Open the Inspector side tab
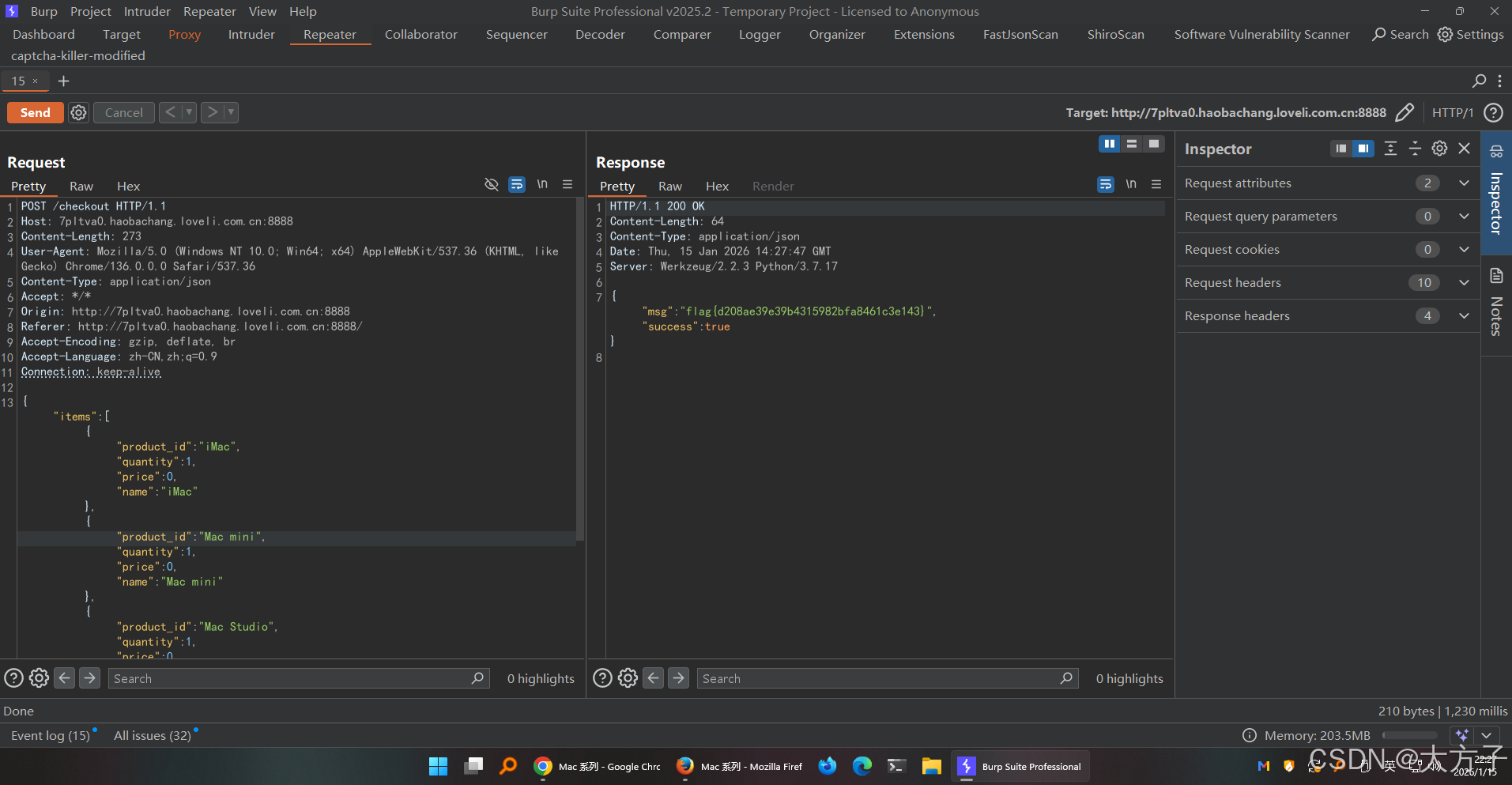 pos(1496,192)
